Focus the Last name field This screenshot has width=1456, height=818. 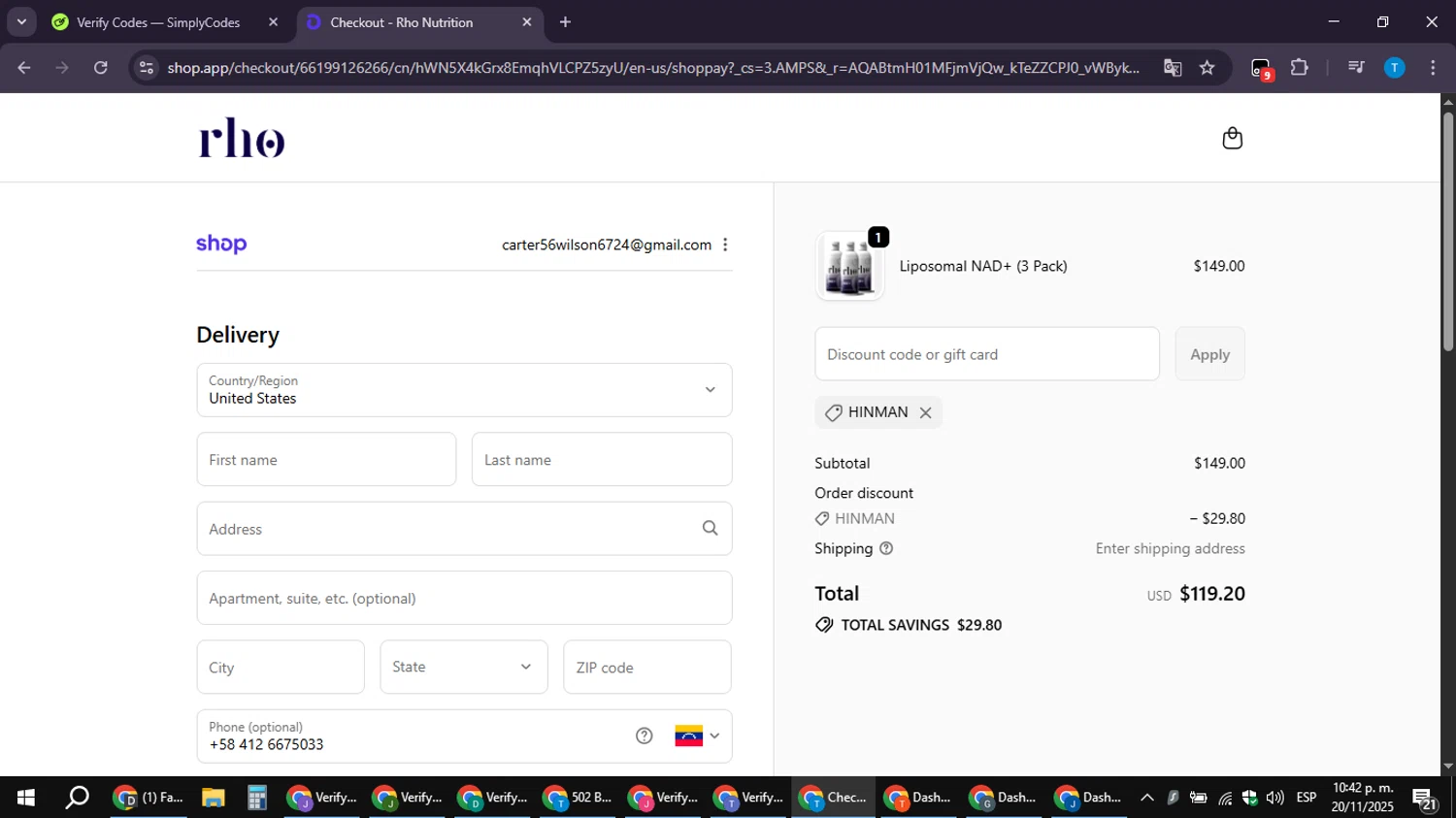click(602, 459)
